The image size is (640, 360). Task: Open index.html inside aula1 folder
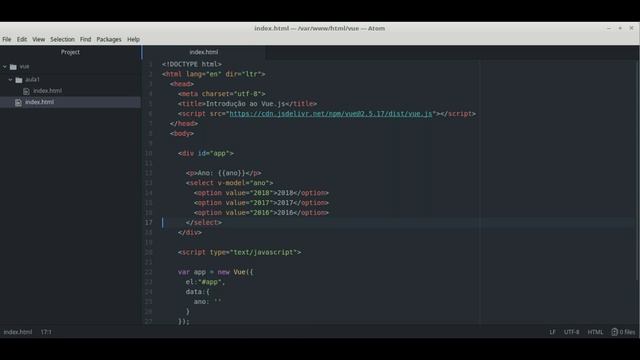(47, 91)
